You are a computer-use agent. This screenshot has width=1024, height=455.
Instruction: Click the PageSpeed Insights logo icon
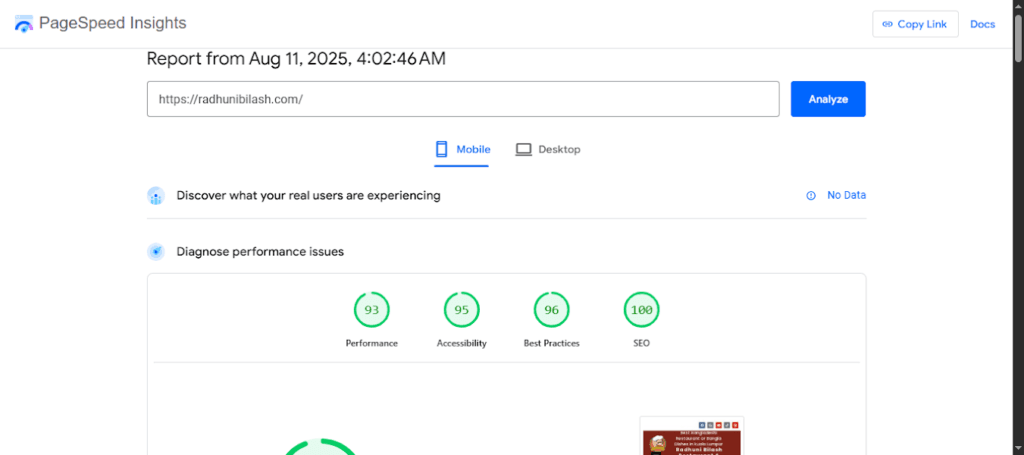24,24
